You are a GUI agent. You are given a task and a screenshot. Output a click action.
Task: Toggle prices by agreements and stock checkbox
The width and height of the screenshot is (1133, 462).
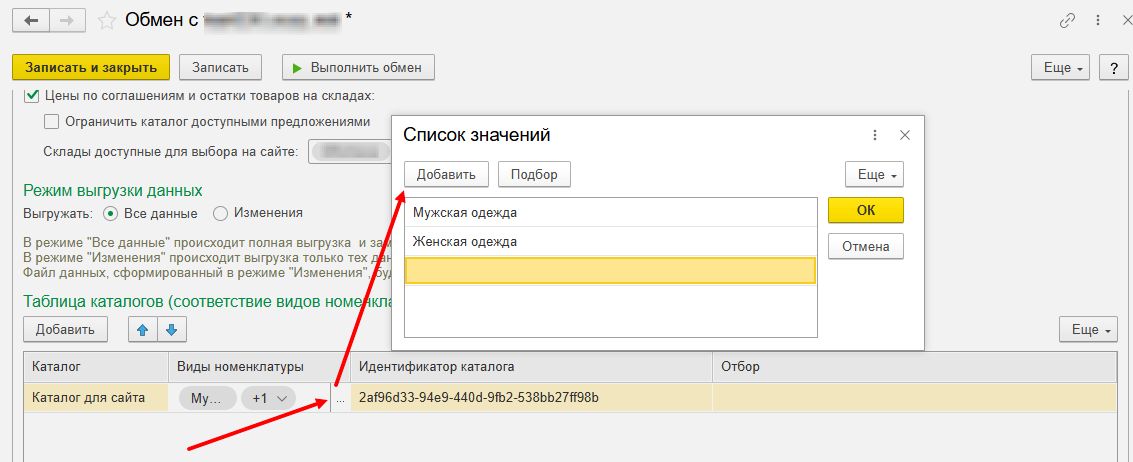(x=31, y=96)
